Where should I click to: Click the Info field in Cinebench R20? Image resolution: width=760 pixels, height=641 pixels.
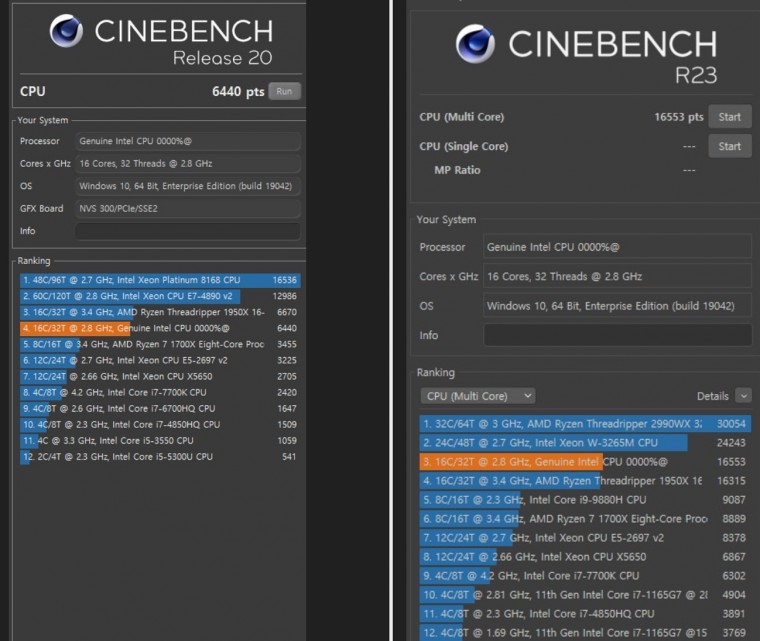pyautogui.click(x=188, y=231)
